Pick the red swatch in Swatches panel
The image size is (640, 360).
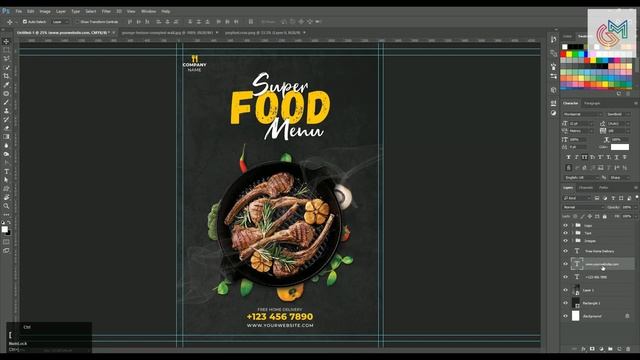(563, 54)
